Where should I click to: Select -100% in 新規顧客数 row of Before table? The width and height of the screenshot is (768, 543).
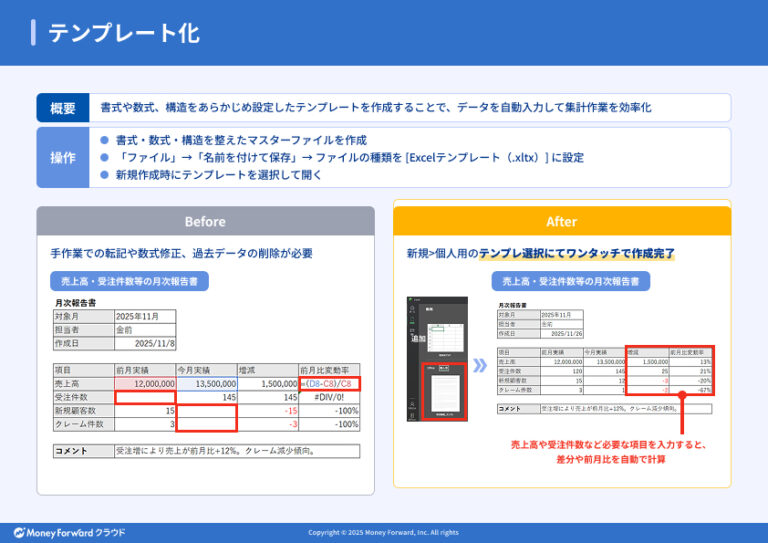tap(329, 410)
